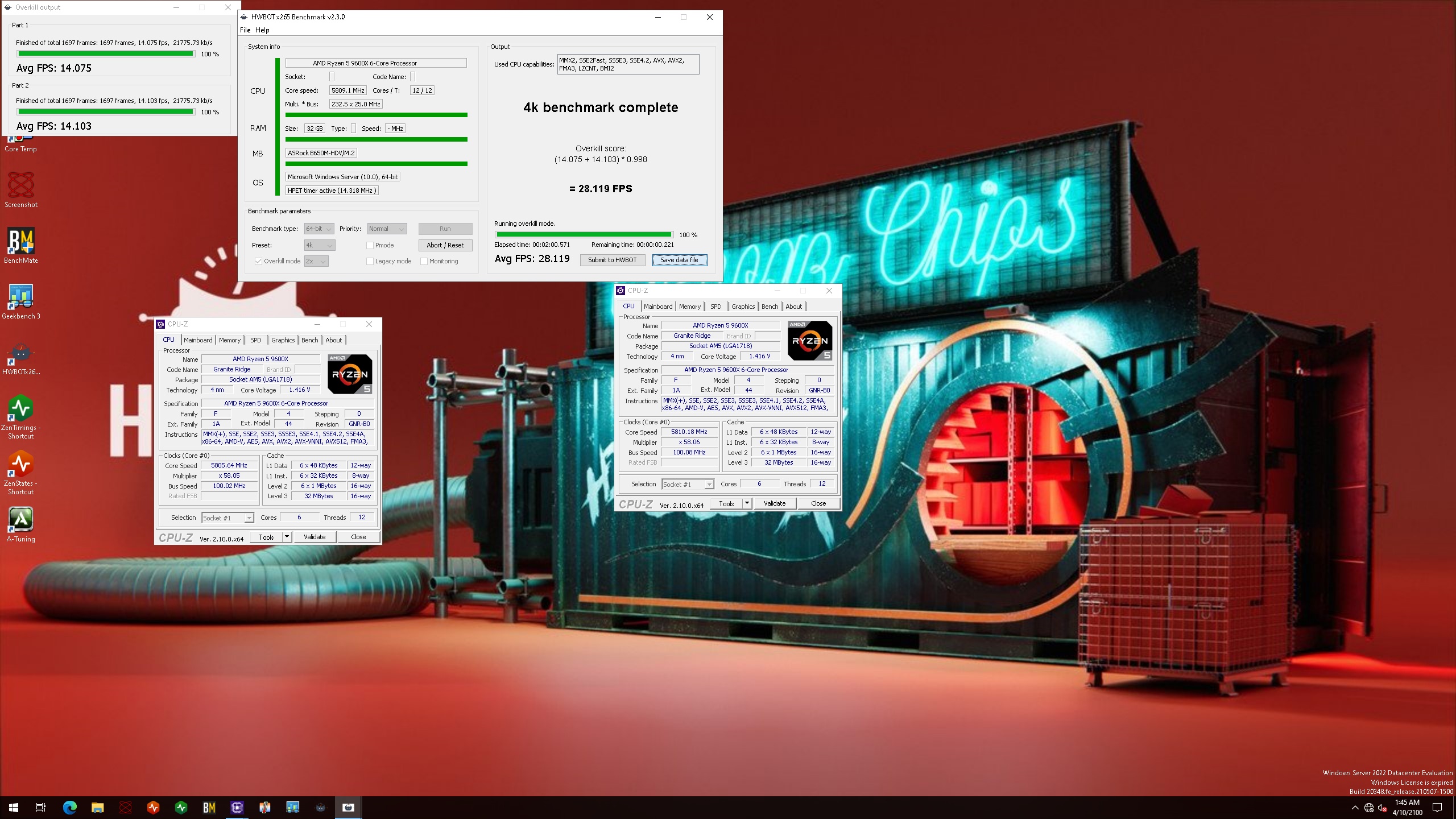Open the A-Tuning desktop icon

click(21, 524)
